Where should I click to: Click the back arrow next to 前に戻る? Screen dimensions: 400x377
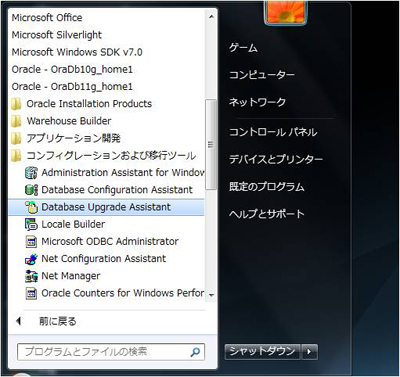(19, 321)
